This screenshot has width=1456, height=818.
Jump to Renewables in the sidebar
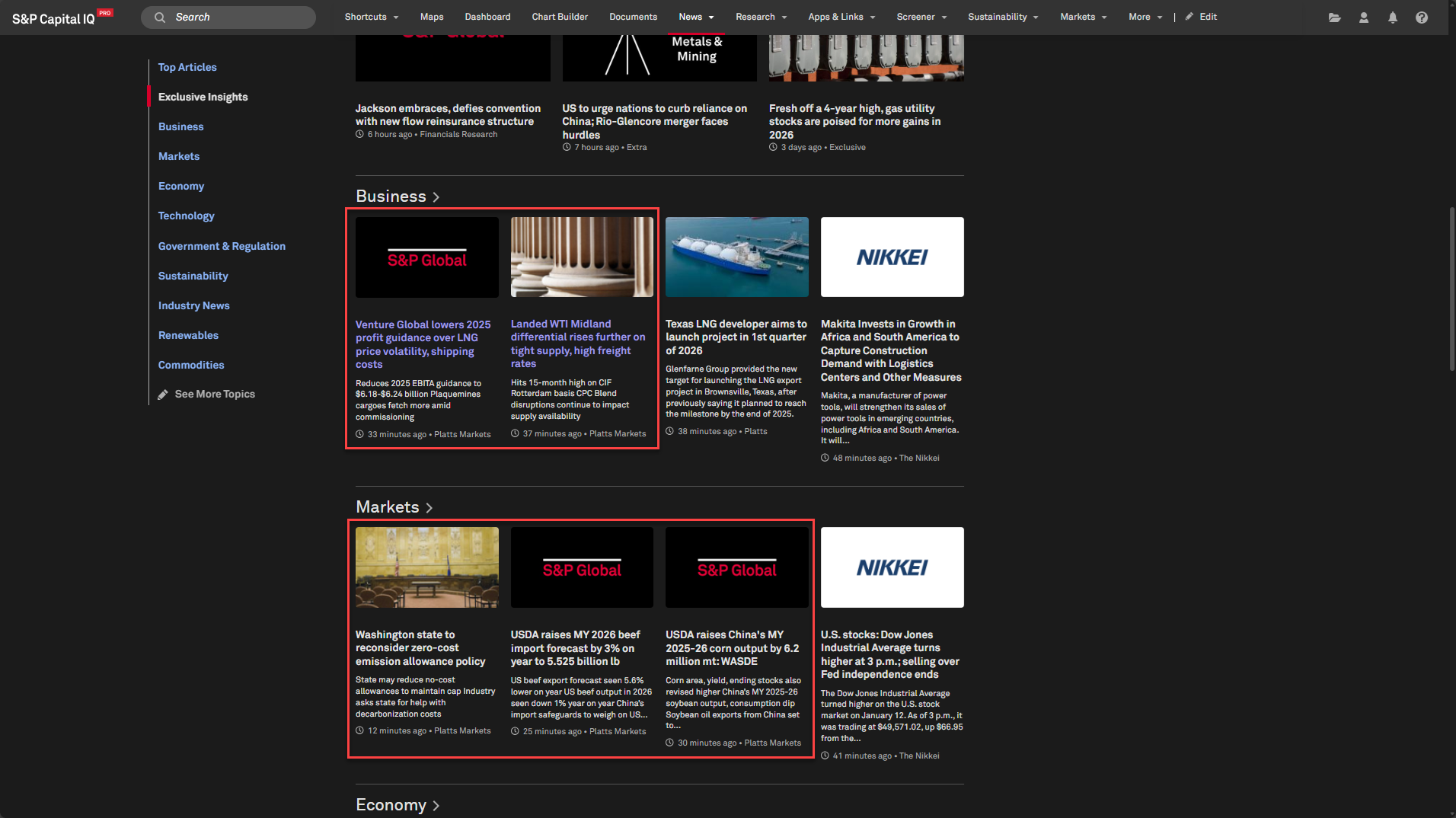point(188,335)
